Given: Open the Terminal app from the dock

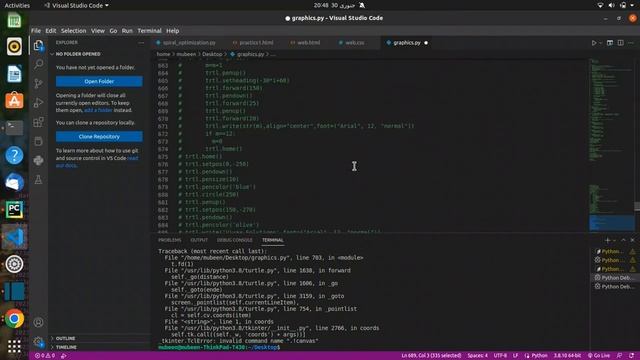Looking at the screenshot, I should 14,128.
